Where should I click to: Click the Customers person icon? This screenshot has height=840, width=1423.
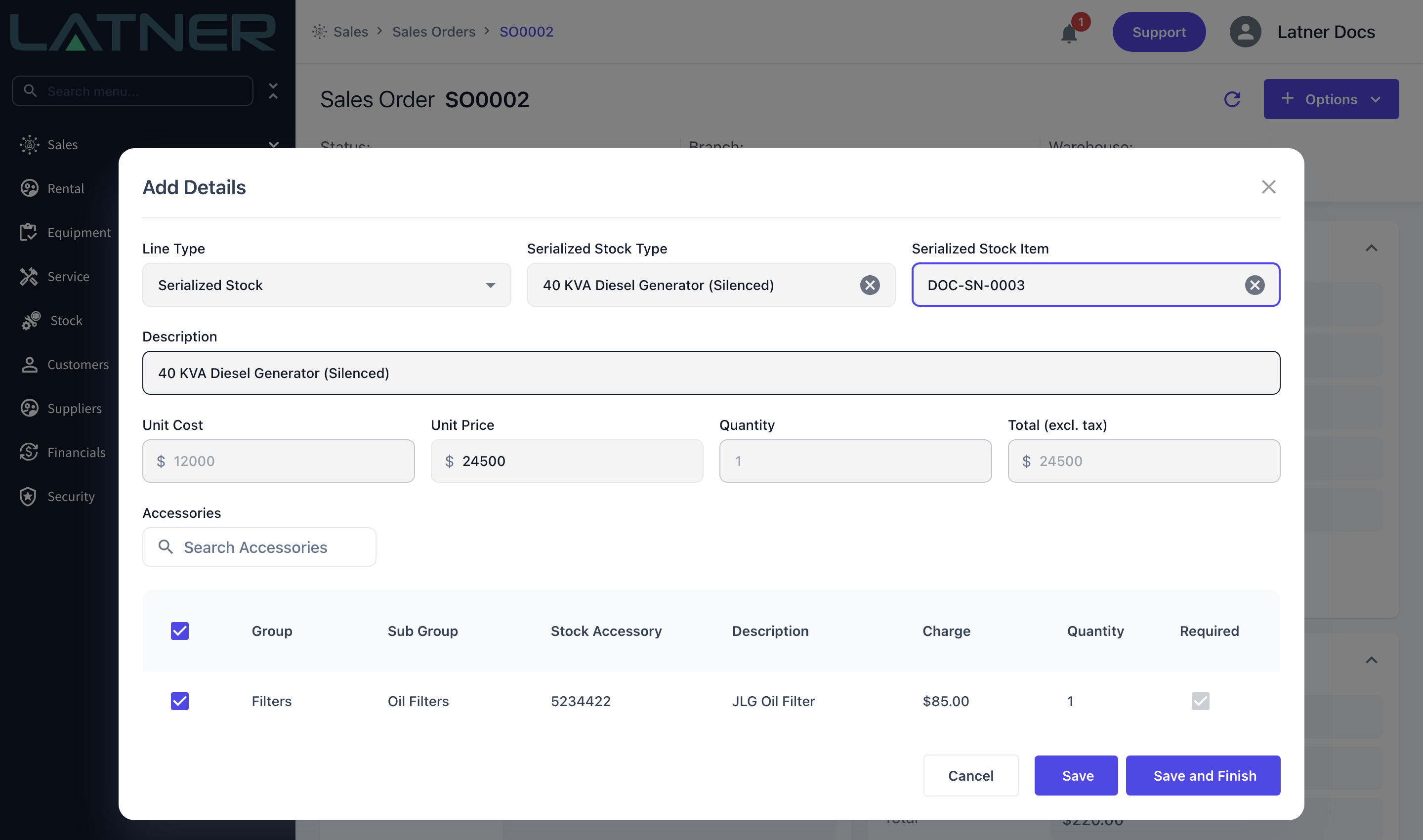click(30, 365)
